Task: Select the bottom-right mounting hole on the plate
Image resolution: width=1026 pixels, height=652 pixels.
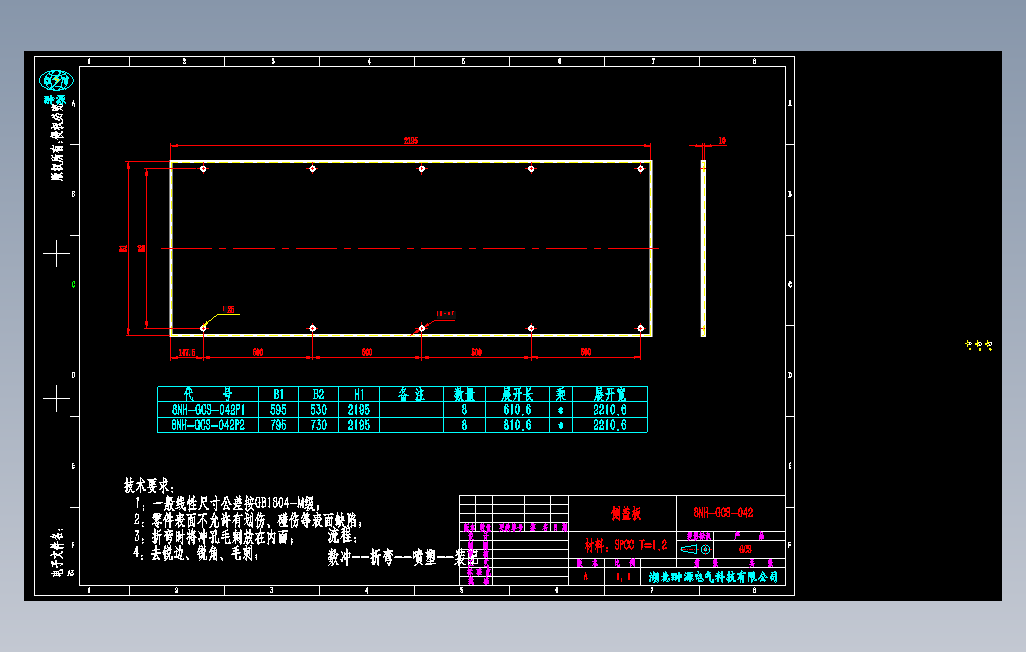Action: tap(641, 328)
